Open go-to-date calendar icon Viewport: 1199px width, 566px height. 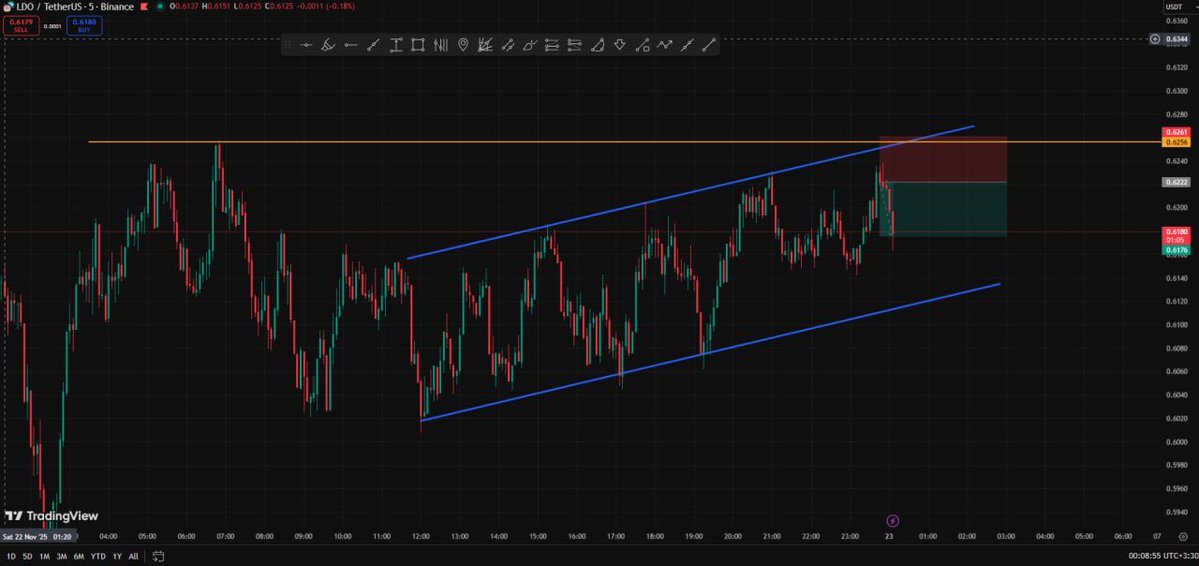[158, 556]
